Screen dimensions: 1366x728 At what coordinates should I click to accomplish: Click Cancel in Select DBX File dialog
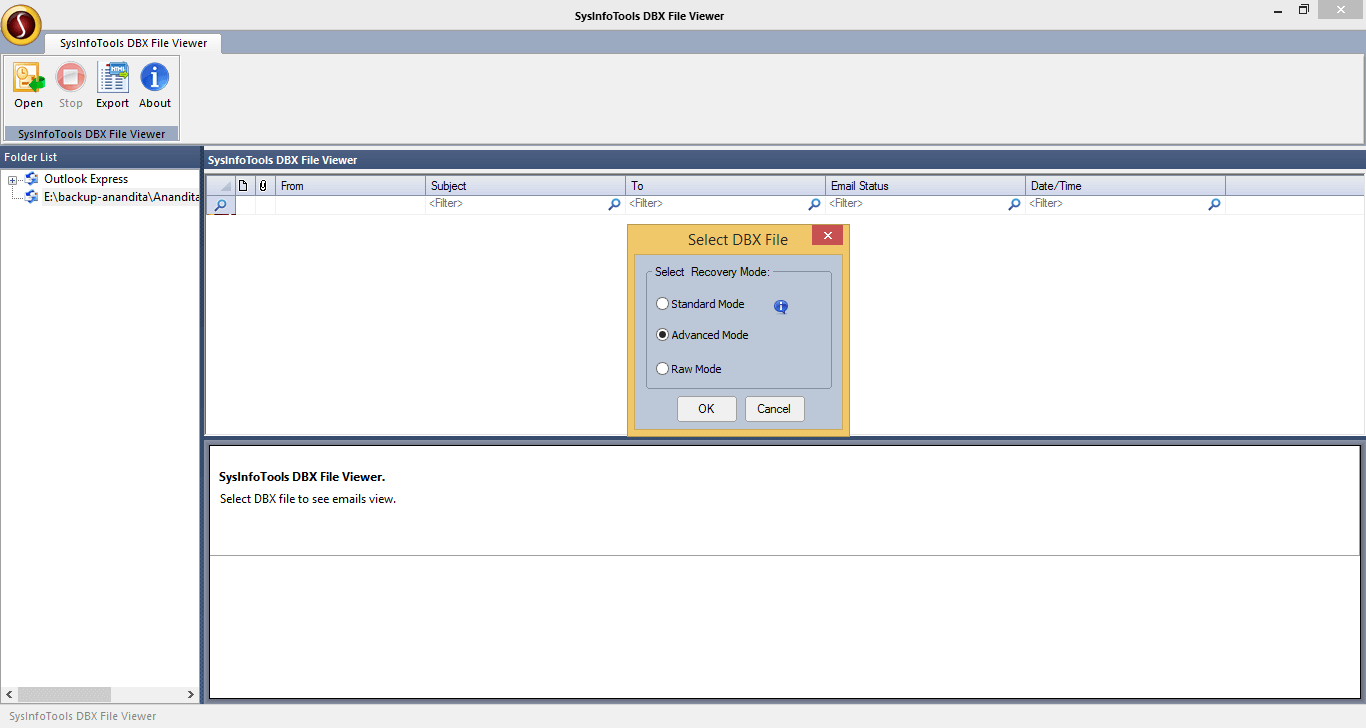pyautogui.click(x=774, y=409)
